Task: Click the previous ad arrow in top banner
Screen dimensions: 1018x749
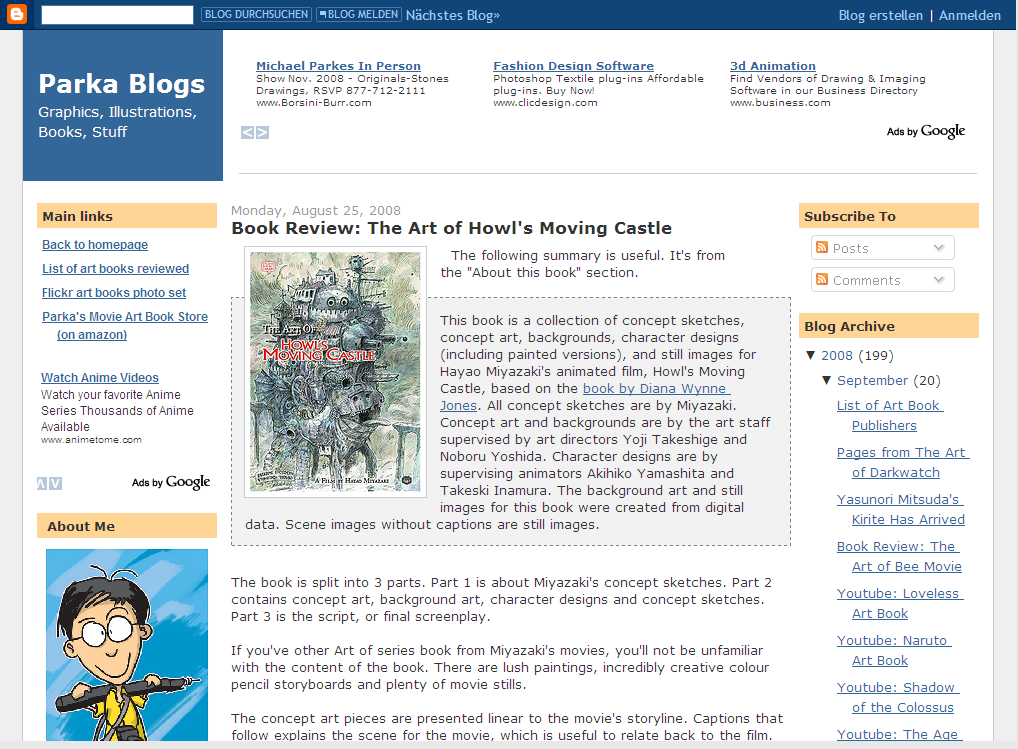Action: click(x=247, y=132)
